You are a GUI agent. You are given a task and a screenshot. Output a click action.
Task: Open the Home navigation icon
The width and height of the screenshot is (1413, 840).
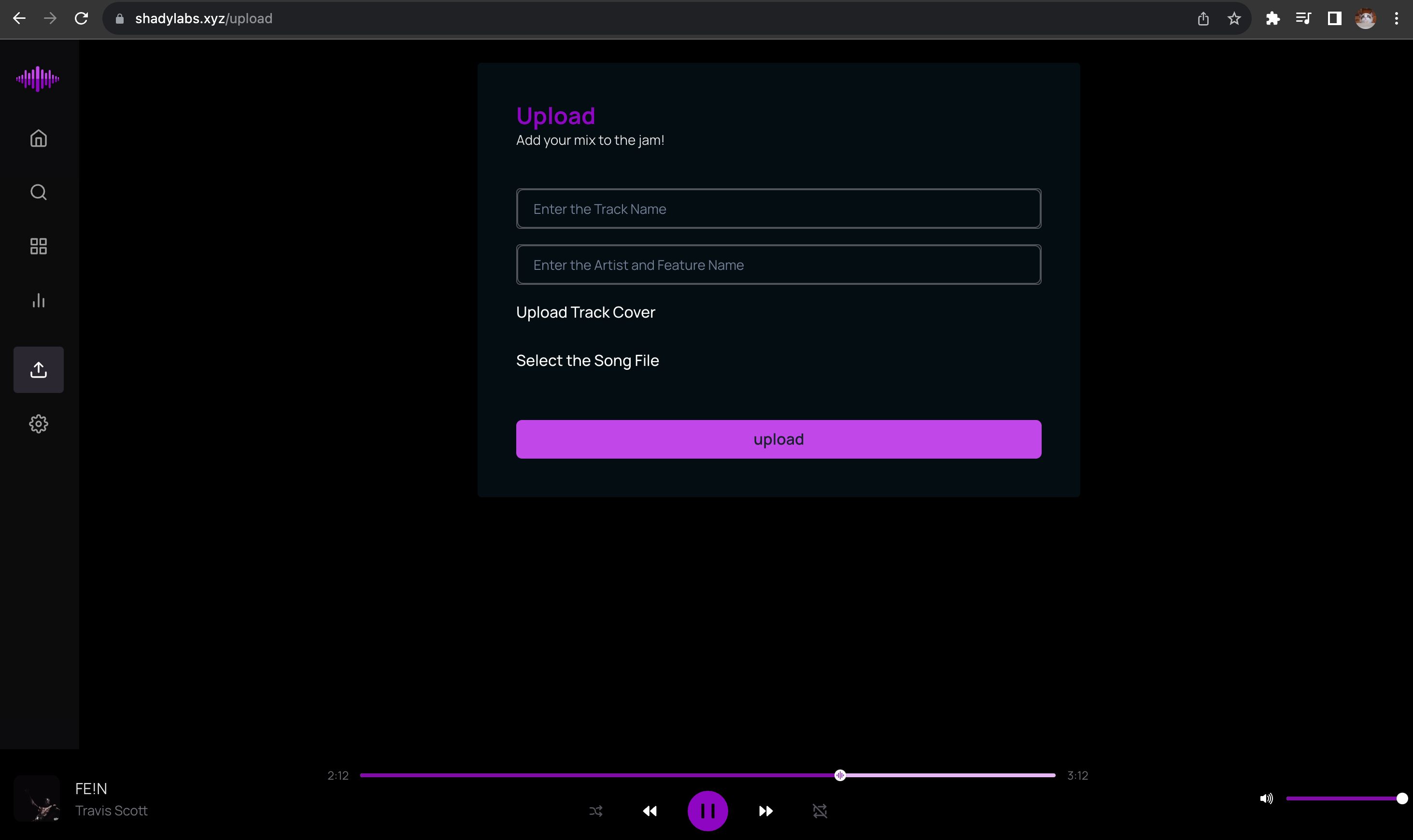coord(39,139)
